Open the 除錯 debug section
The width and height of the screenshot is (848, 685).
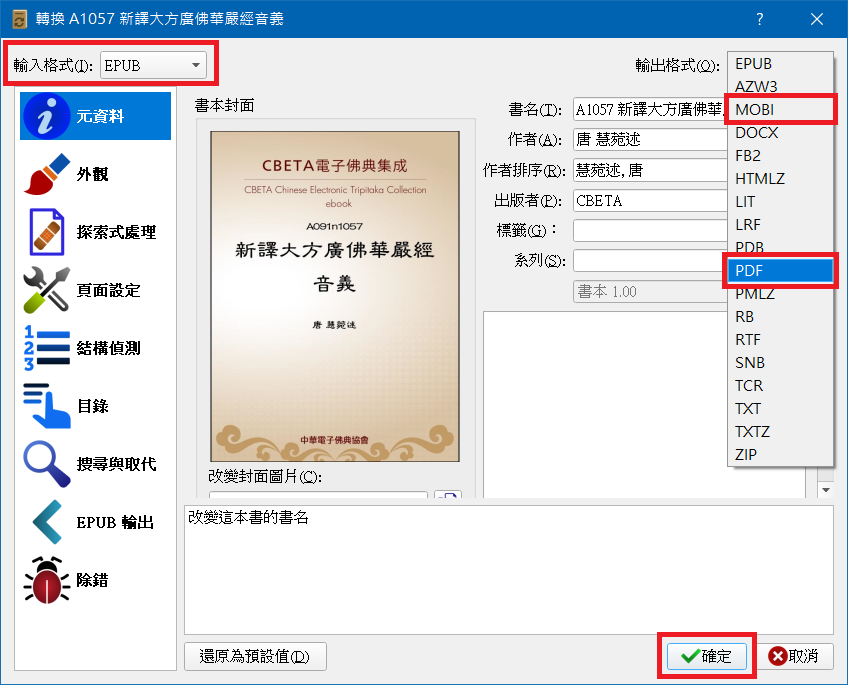pyautogui.click(x=95, y=580)
